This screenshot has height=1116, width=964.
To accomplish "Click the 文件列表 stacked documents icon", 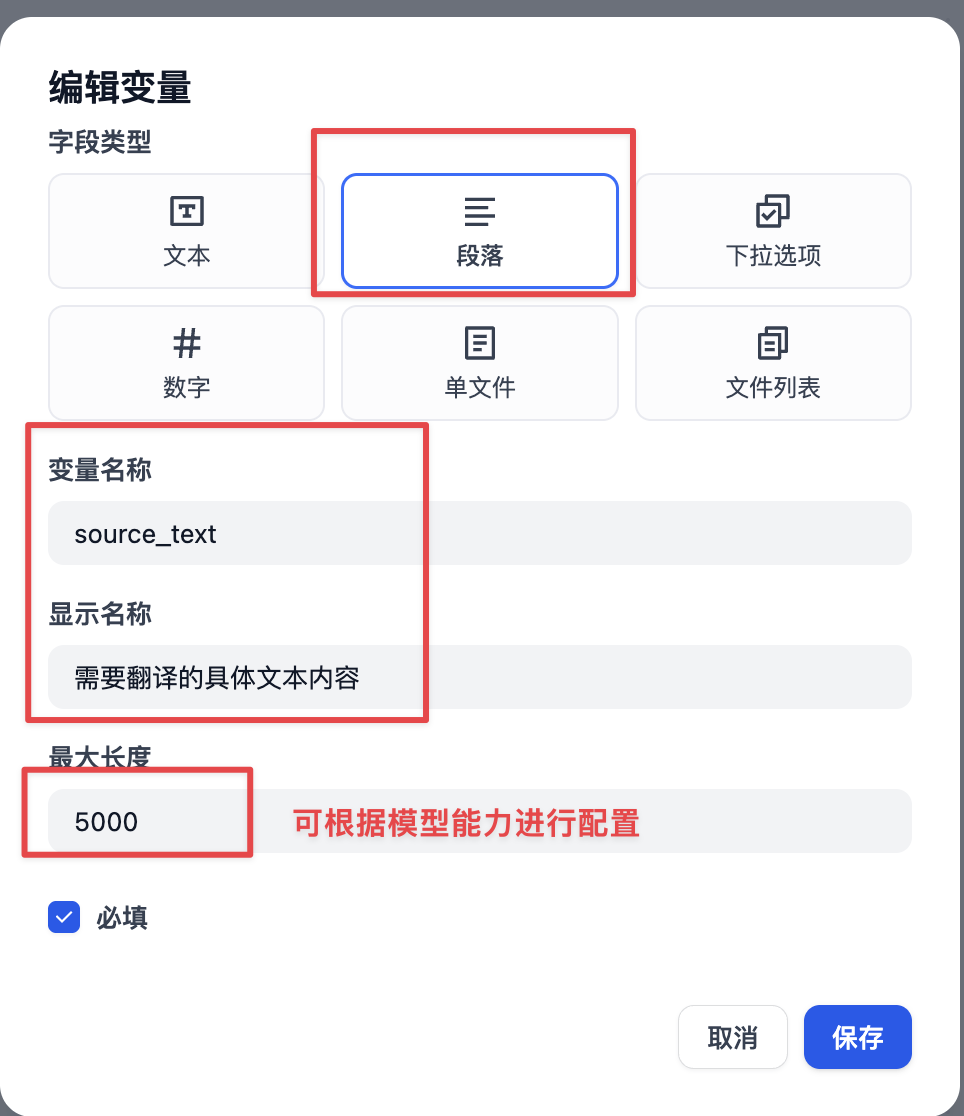I will [772, 343].
